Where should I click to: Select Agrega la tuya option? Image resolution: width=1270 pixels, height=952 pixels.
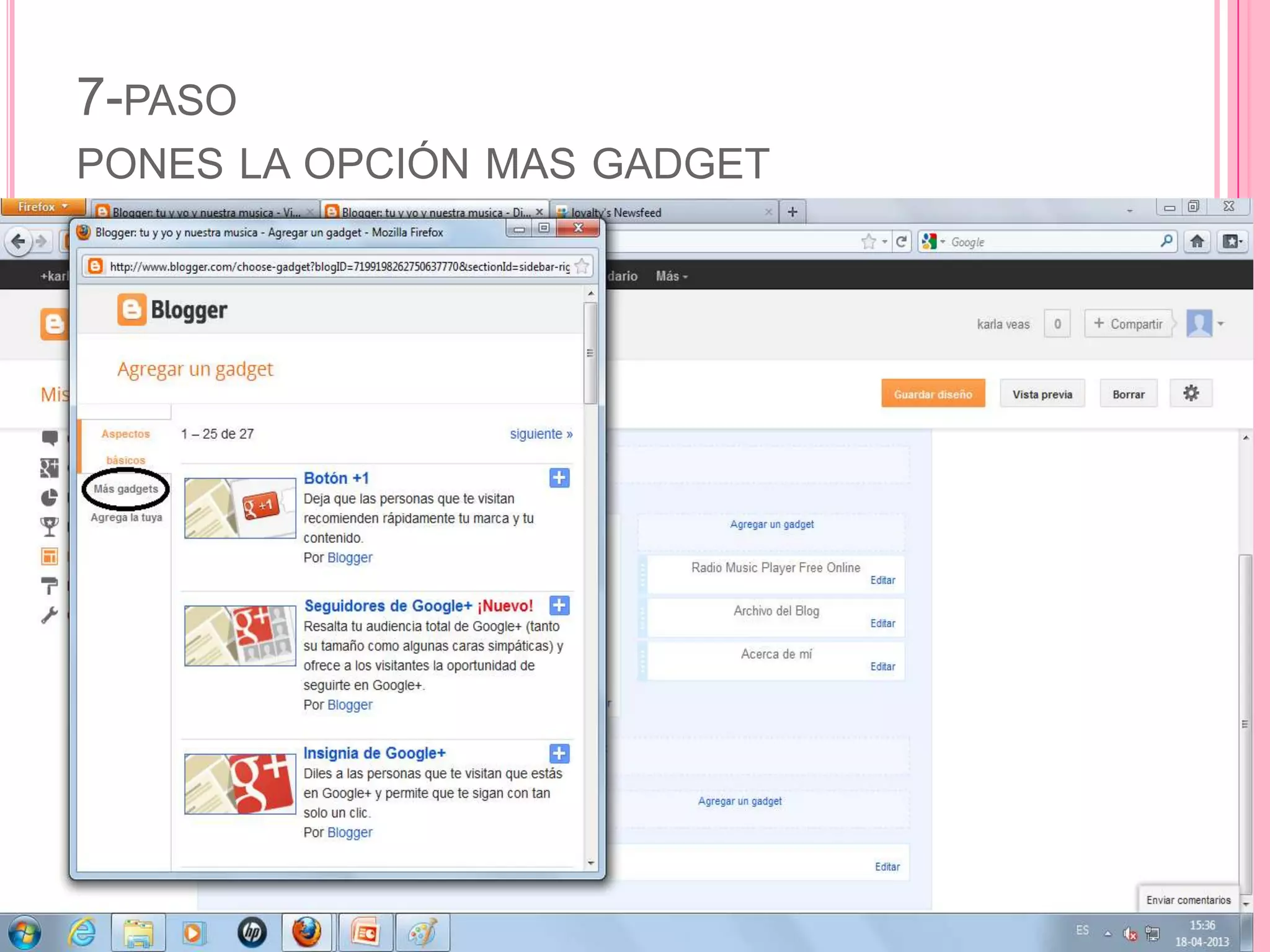127,518
